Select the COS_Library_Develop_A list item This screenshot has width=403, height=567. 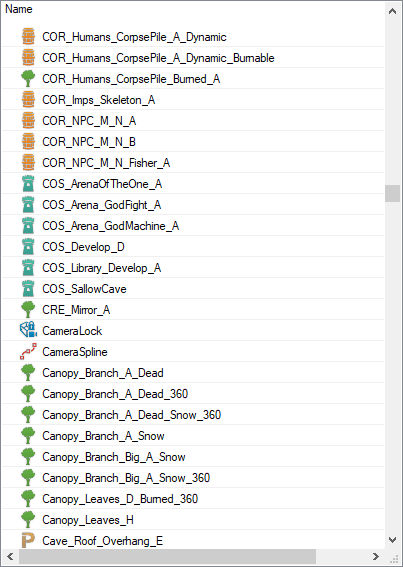(193, 268)
